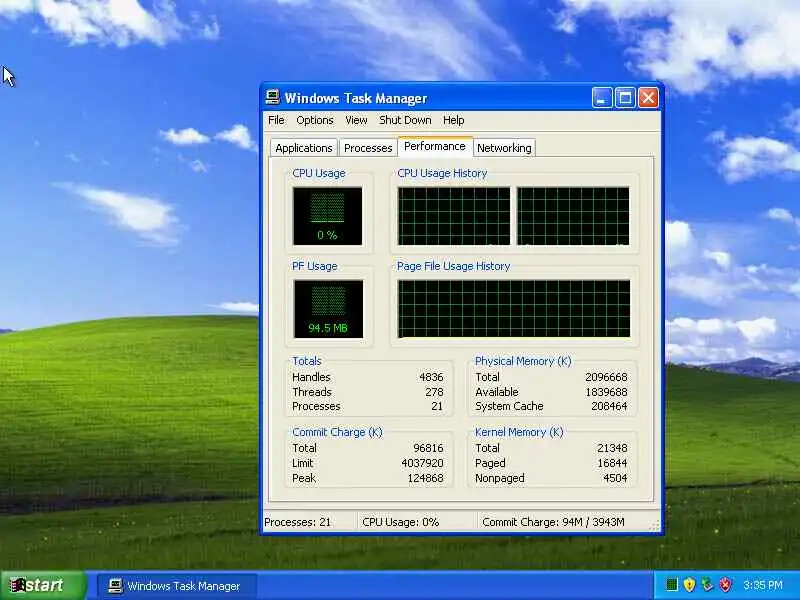
Task: Click the CPU Usage gauge showing 0 %
Action: 328,216
